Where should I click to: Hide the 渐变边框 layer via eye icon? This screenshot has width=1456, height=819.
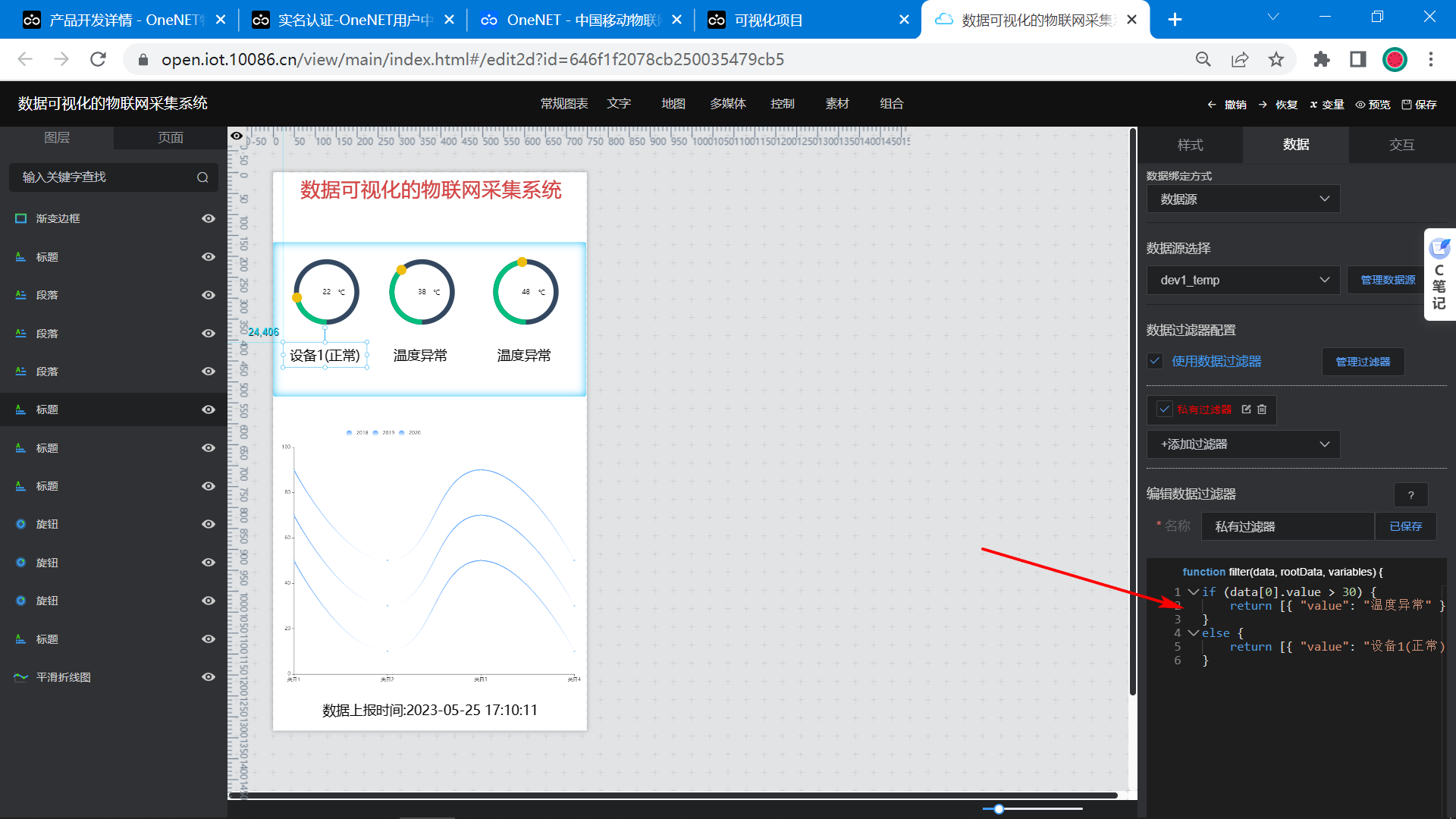click(x=209, y=218)
